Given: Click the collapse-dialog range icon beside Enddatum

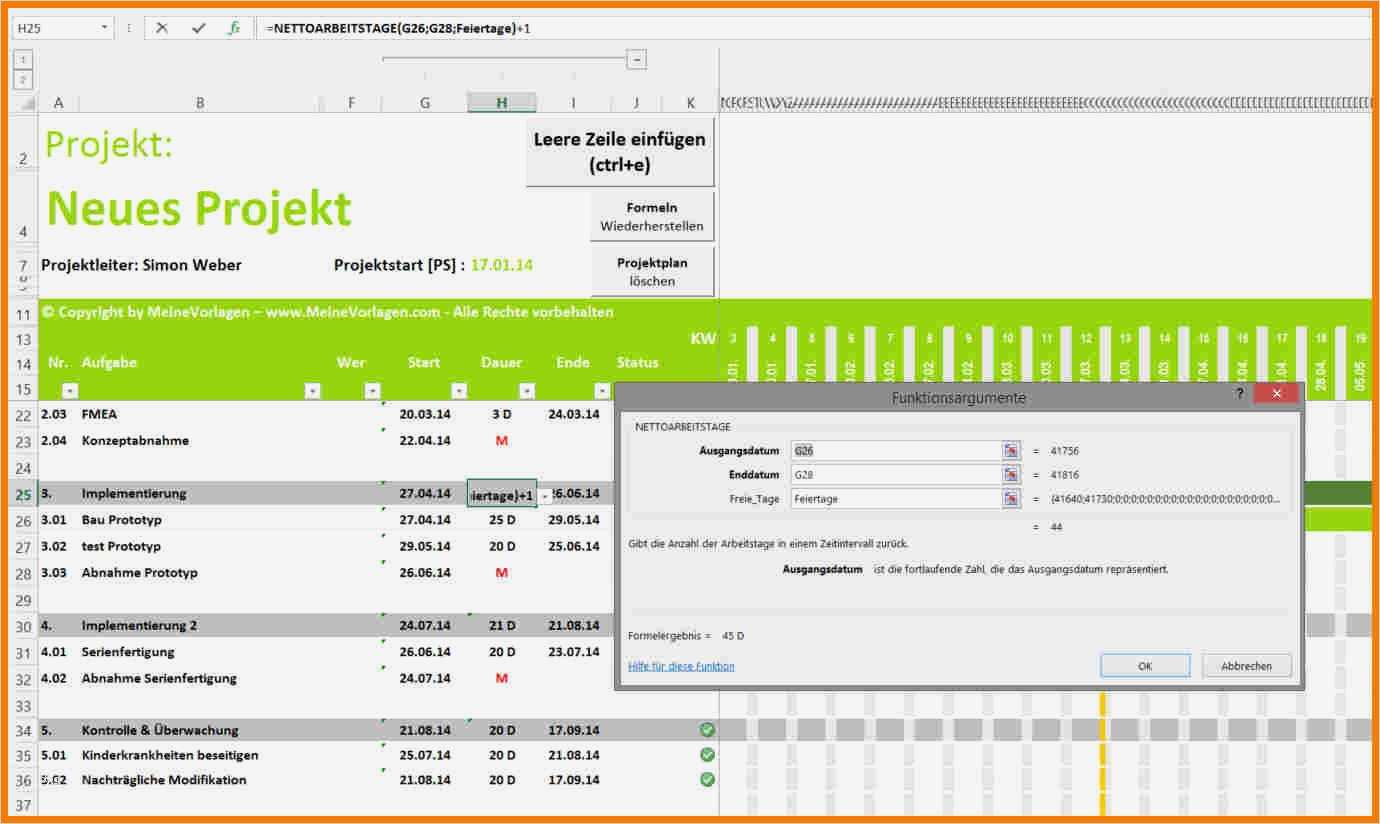Looking at the screenshot, I should click(1011, 474).
